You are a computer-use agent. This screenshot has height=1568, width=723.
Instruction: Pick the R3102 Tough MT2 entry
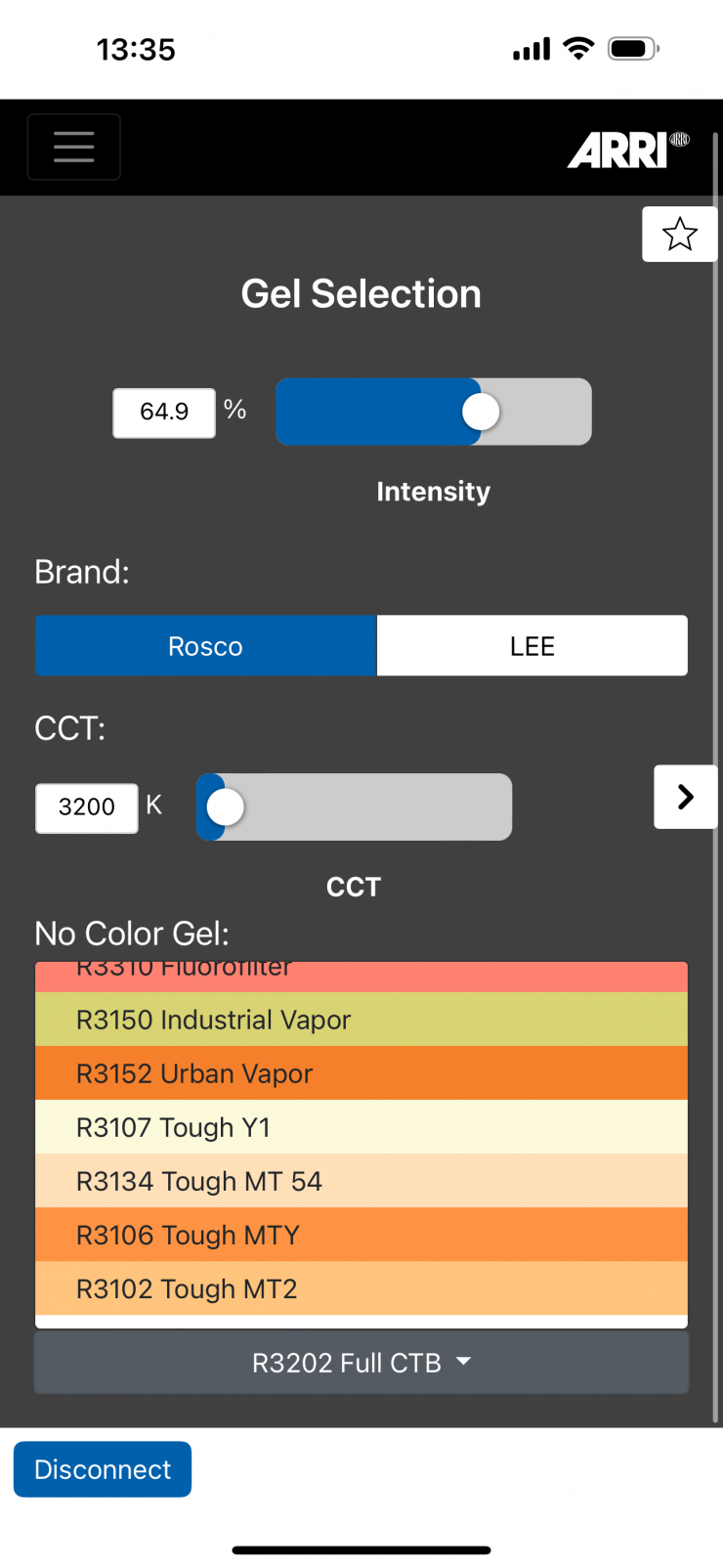click(361, 1288)
